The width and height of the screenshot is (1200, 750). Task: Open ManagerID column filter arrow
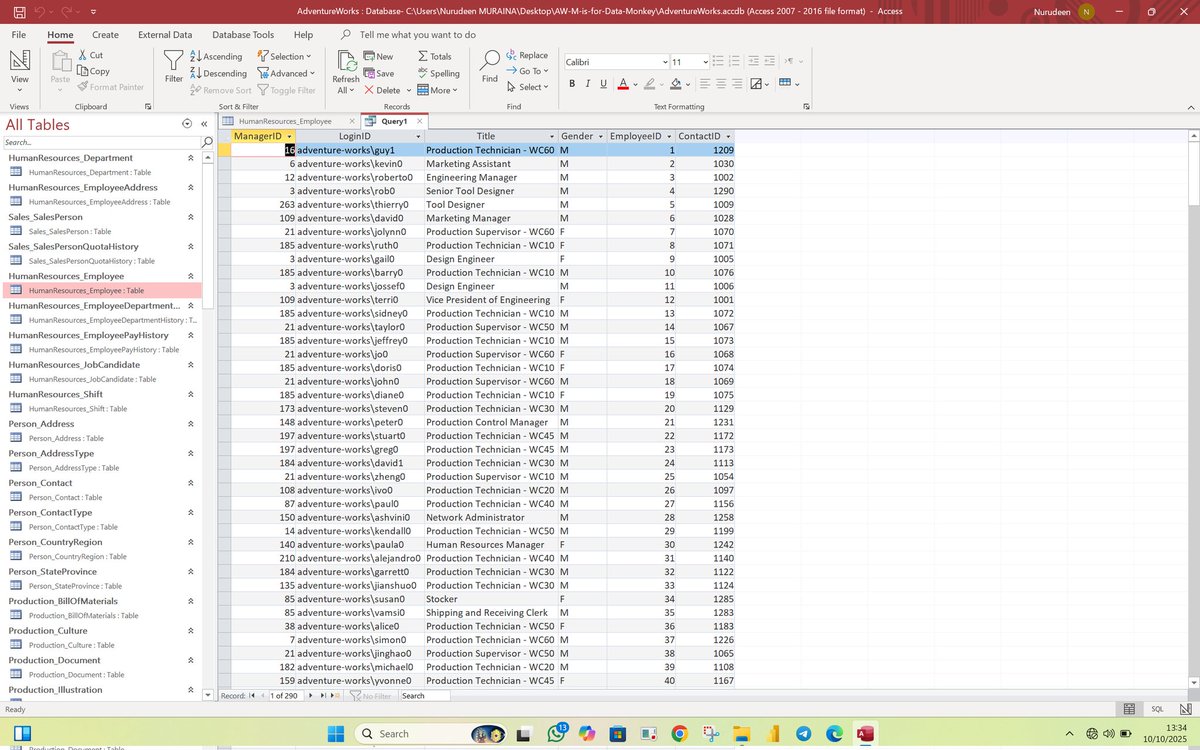click(x=289, y=136)
